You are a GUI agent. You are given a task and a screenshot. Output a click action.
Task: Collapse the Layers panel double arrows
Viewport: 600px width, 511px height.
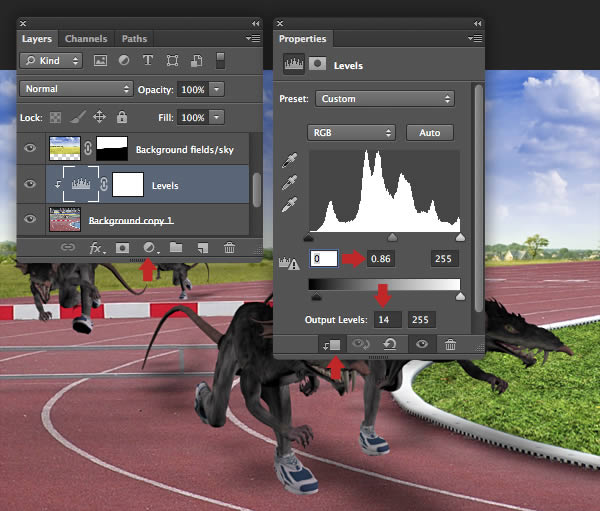[x=255, y=23]
